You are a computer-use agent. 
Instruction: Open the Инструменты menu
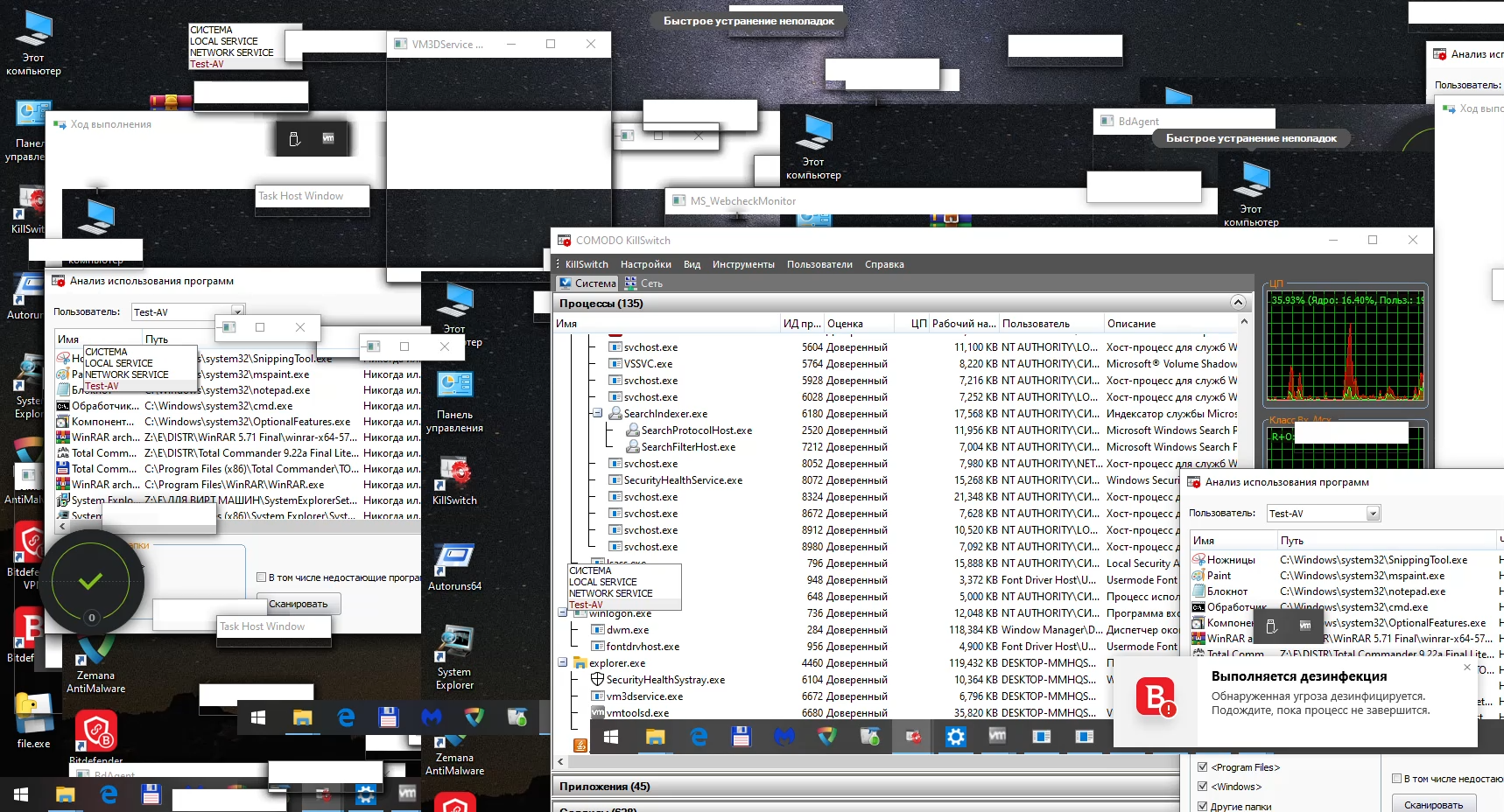pos(743,264)
